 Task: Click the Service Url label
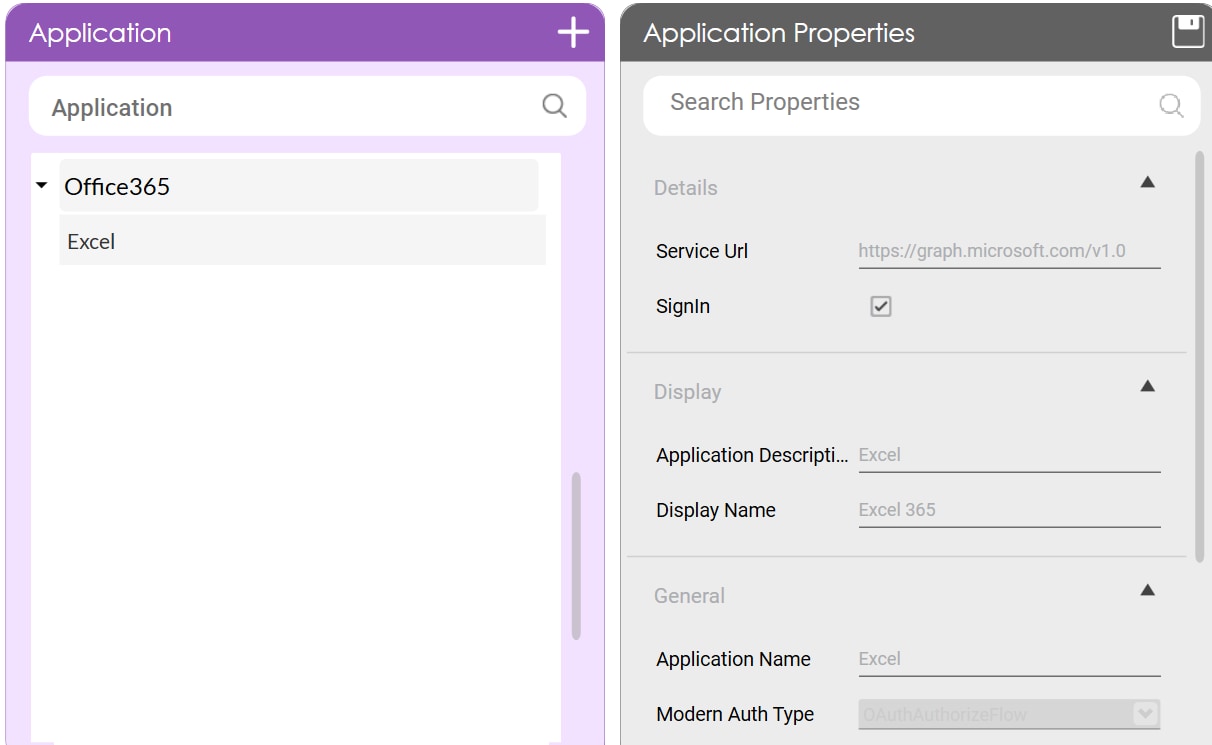tap(702, 251)
